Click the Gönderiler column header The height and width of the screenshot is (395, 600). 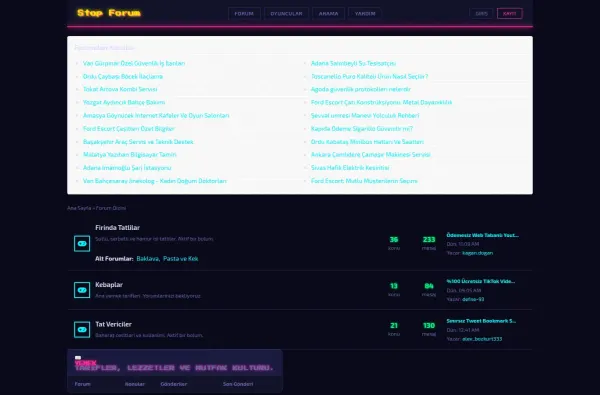coord(174,384)
